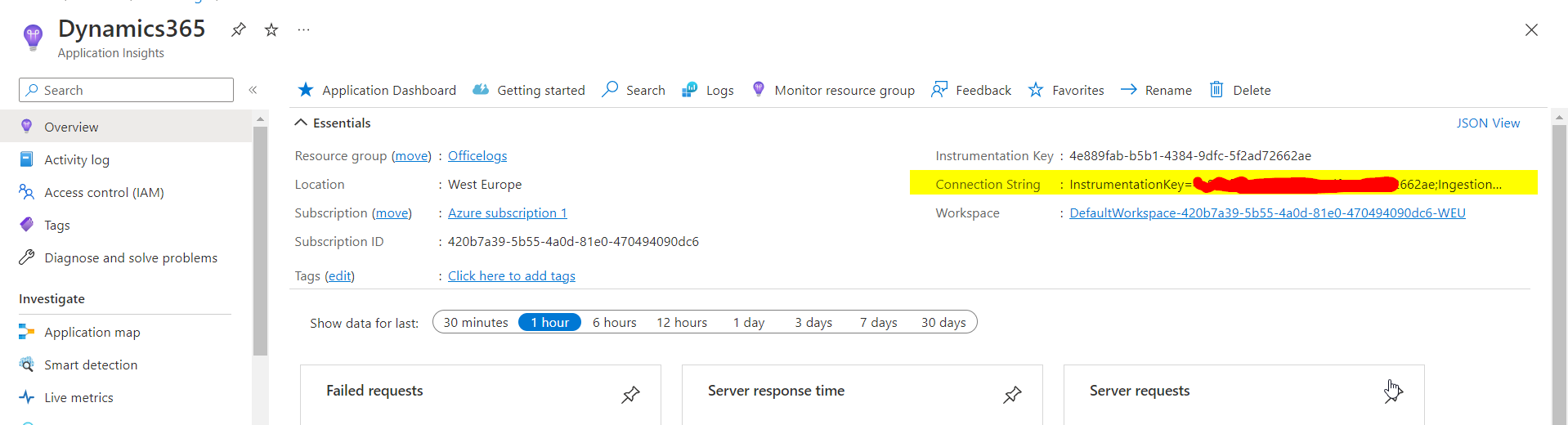Viewport: 1568px width, 425px height.
Task: Pin the Dynamics365 resource to dashboard
Action: click(x=238, y=30)
